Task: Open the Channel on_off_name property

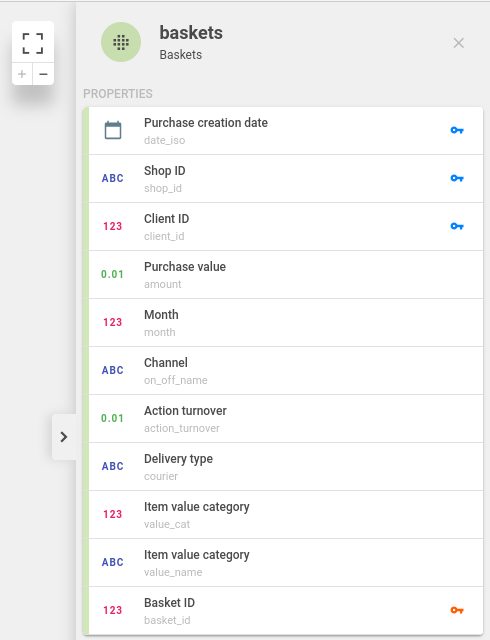Action: point(285,371)
